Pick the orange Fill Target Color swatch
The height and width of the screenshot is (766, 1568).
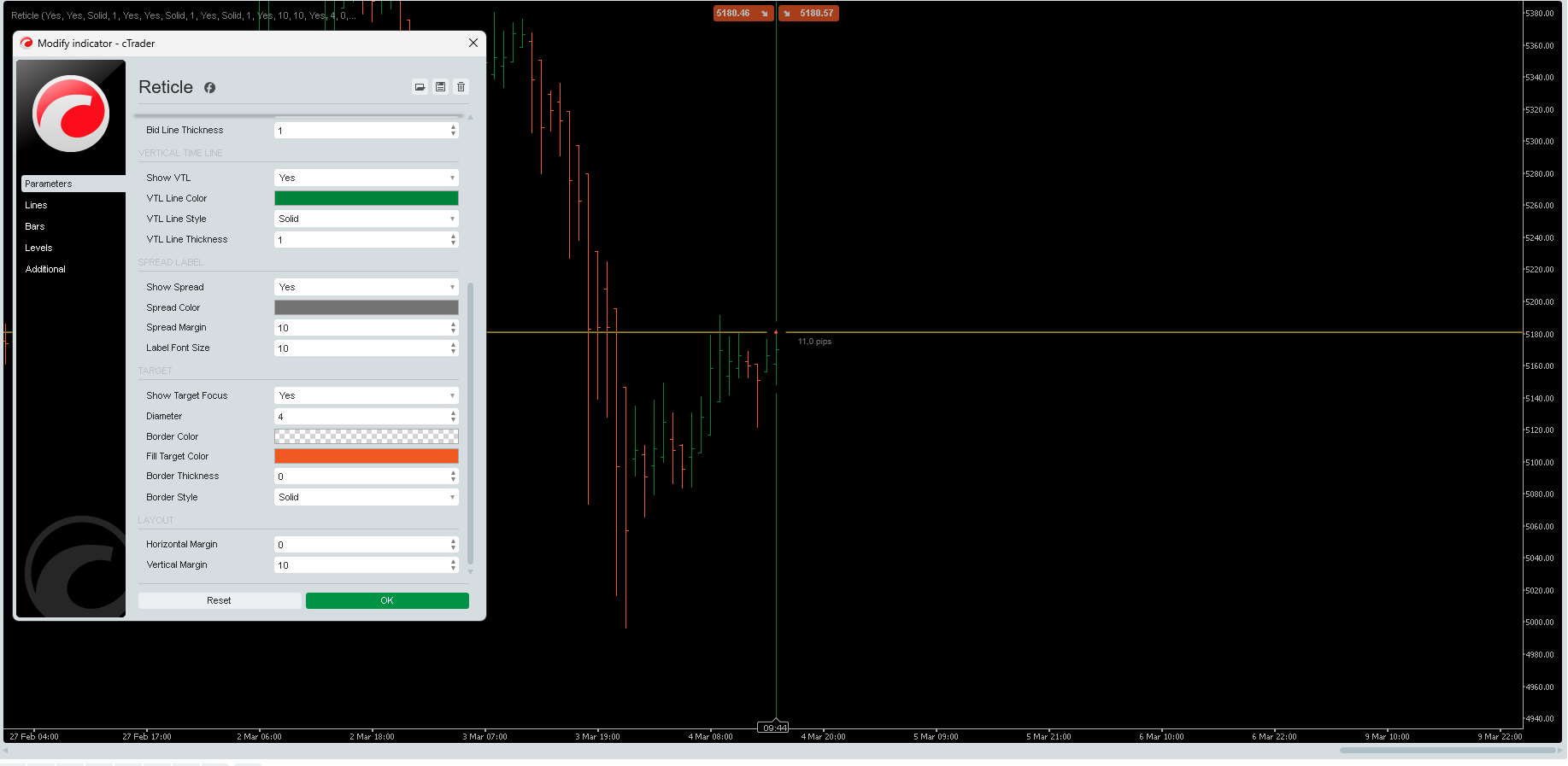tap(366, 457)
